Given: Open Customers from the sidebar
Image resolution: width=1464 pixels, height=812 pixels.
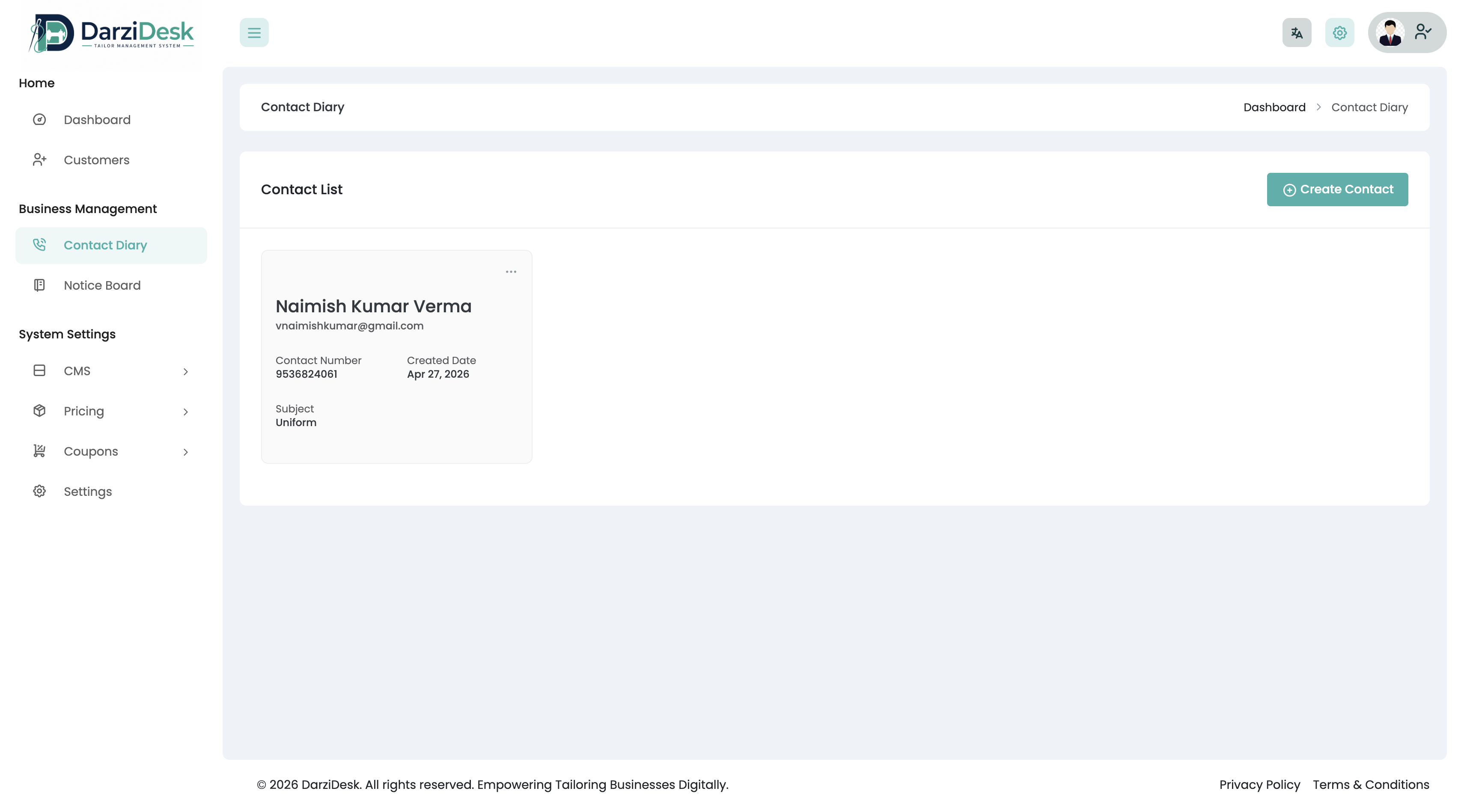Looking at the screenshot, I should click(97, 160).
